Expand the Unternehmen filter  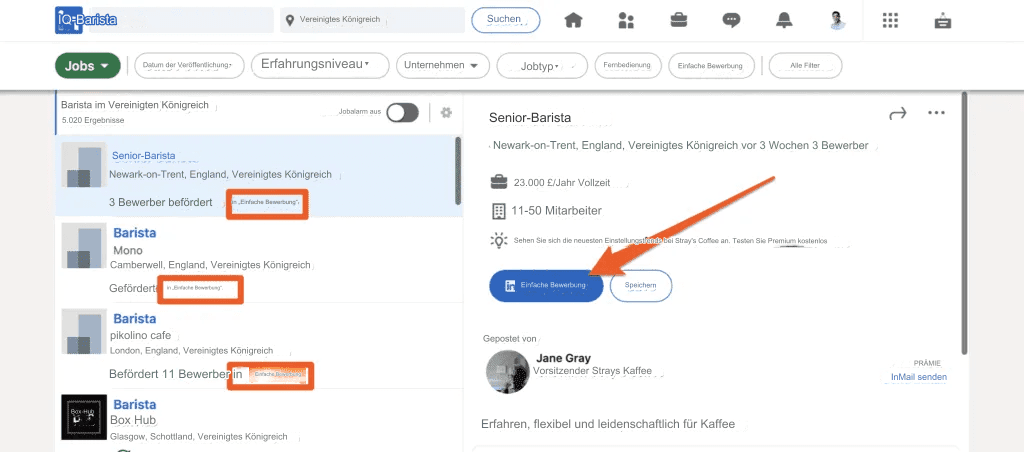(x=443, y=65)
